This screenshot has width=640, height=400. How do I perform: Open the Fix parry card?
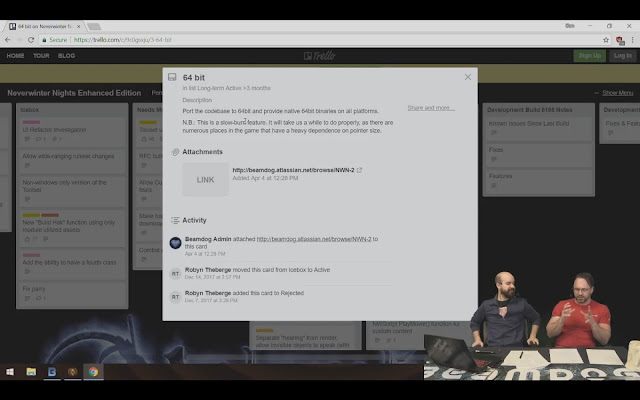pyautogui.click(x=72, y=294)
